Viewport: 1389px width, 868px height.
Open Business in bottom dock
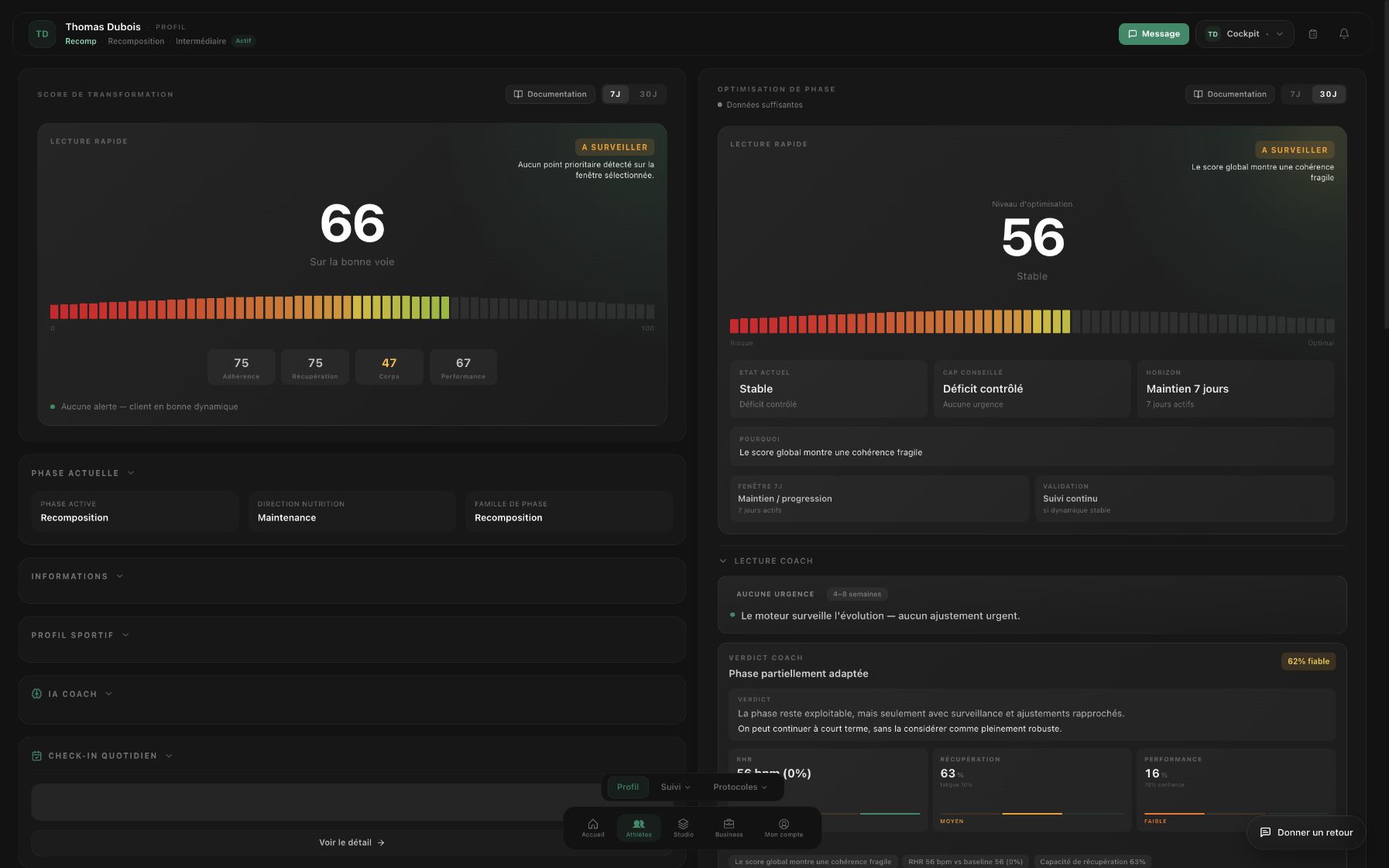pyautogui.click(x=729, y=828)
